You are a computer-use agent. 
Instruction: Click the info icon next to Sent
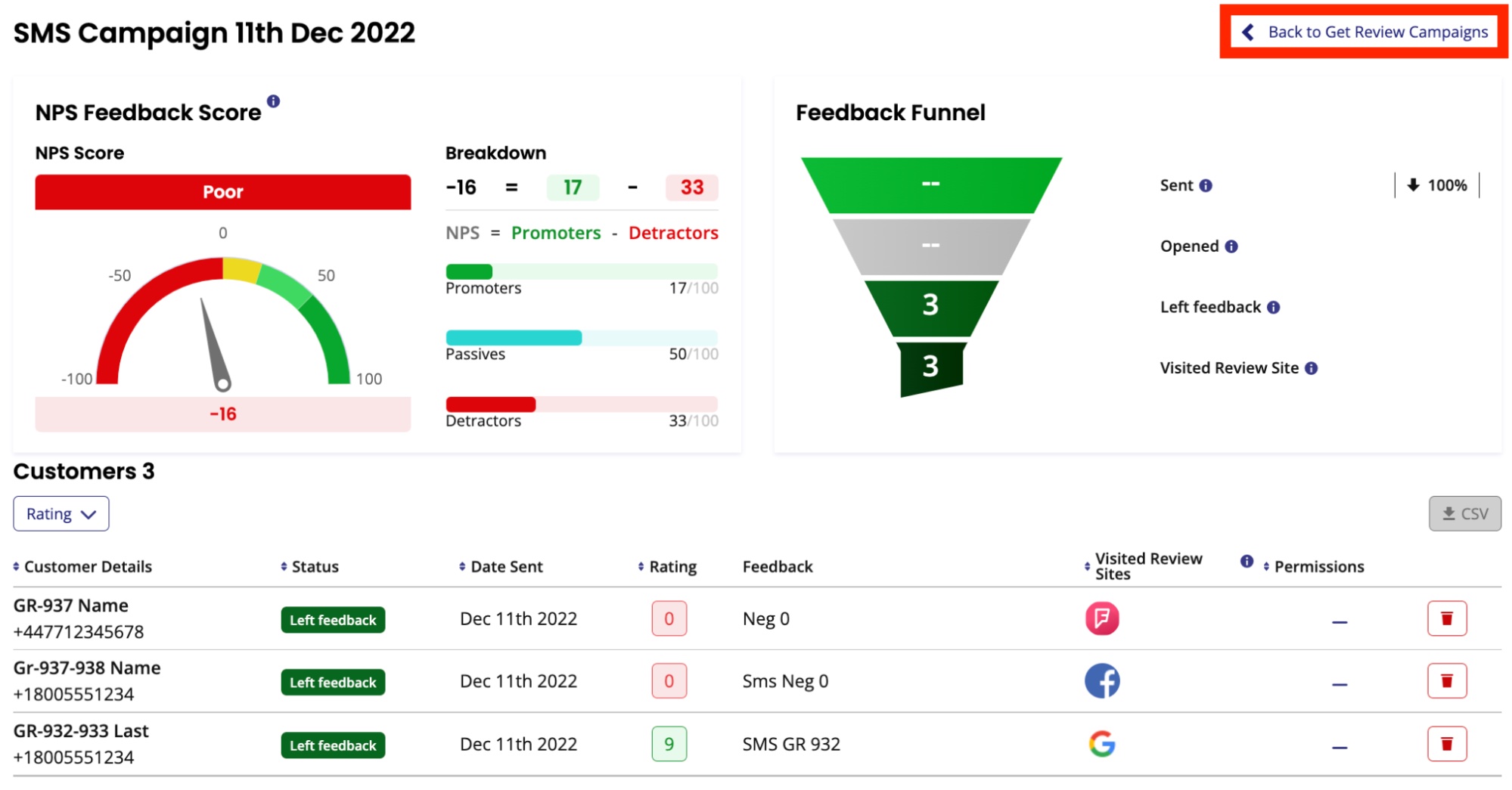[x=1206, y=186]
